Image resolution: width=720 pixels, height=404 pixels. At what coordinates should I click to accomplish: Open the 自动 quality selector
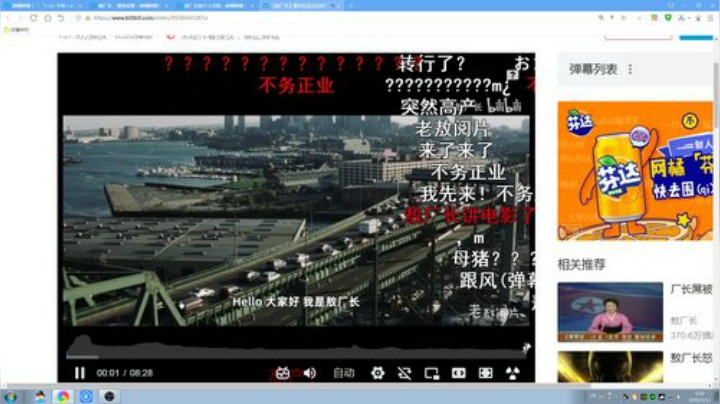(343, 373)
